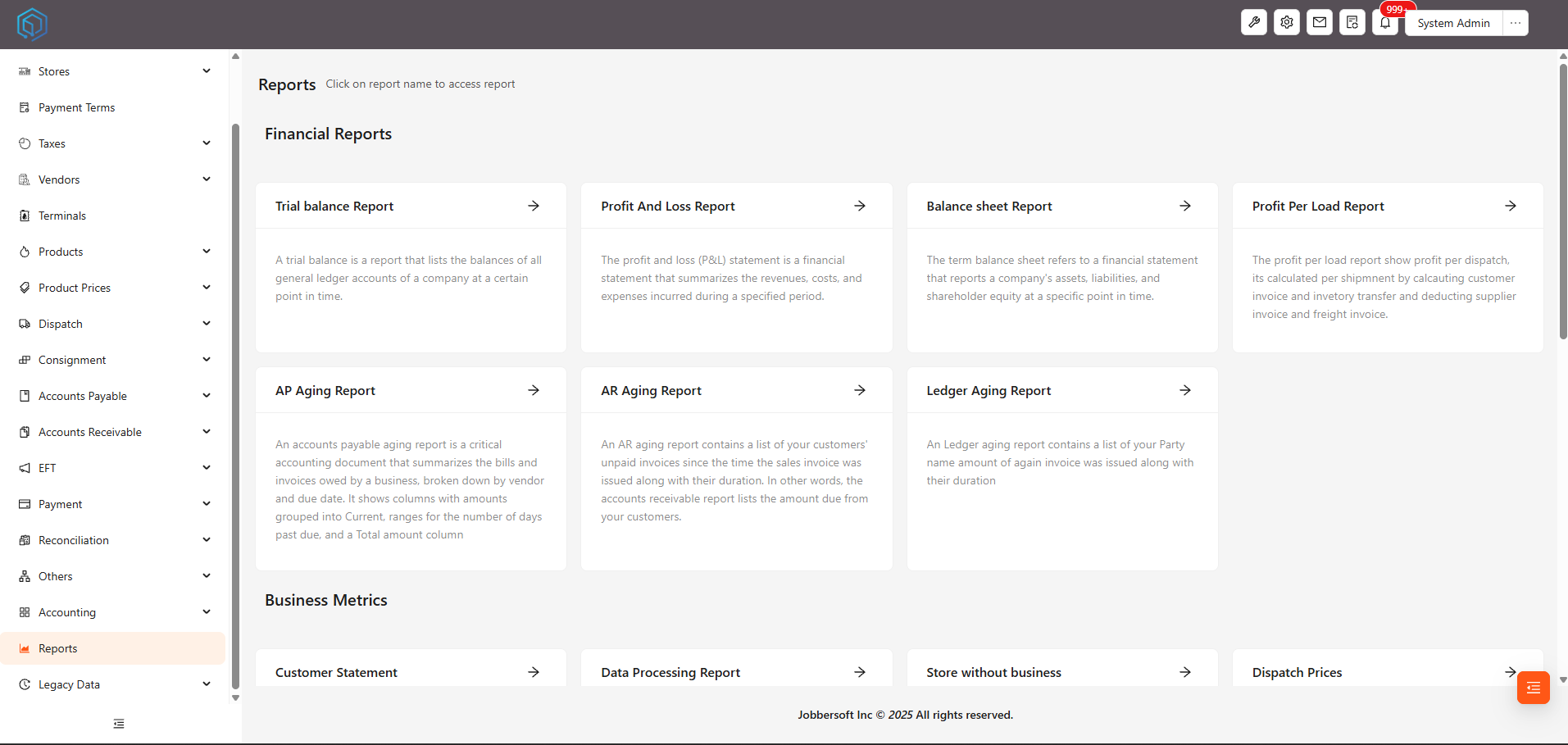Open the Others sidebar menu
This screenshot has width=1568, height=745.
(x=113, y=576)
